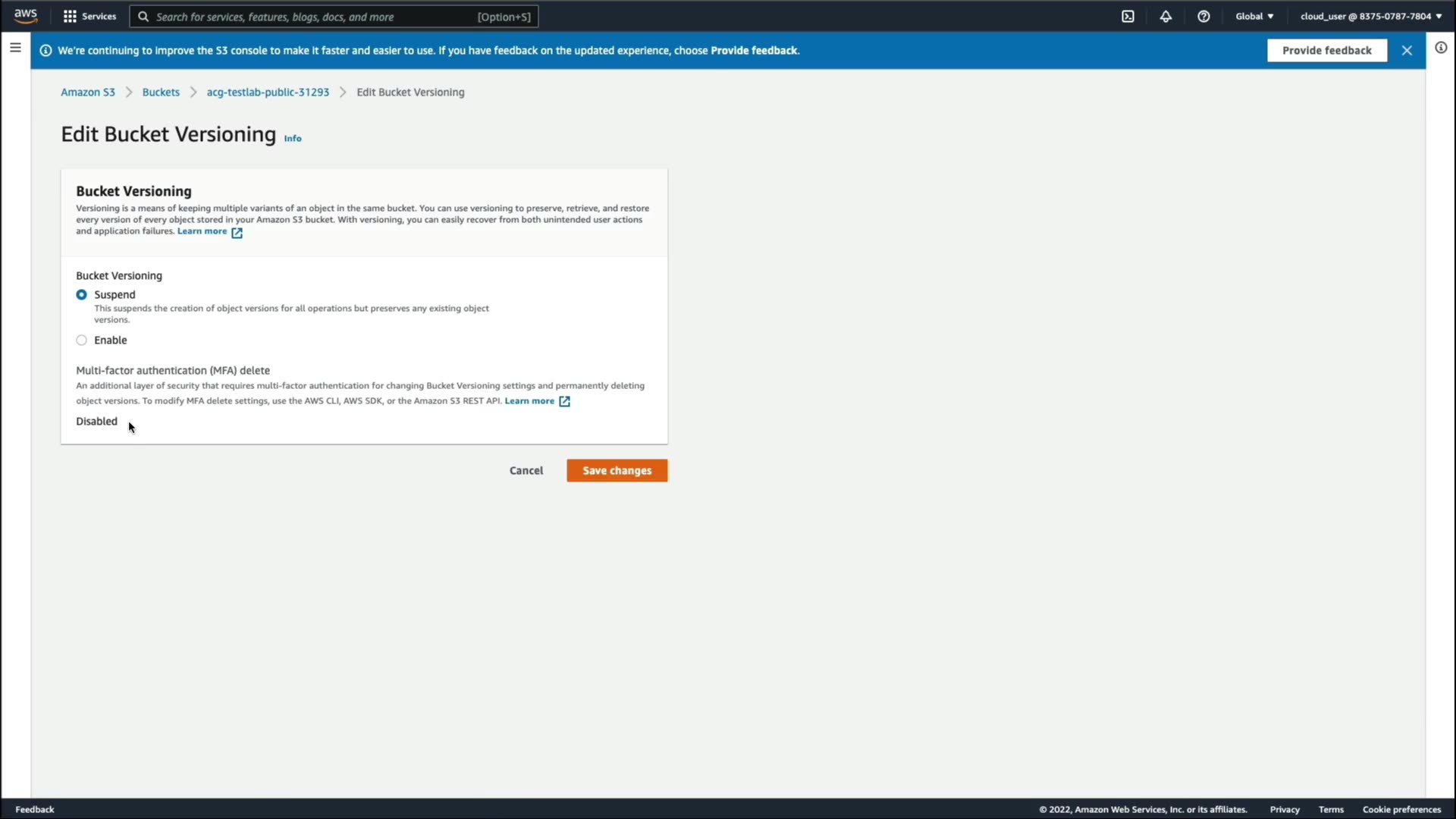Open acg-testlab-public-31293 breadcrumb link

click(x=268, y=93)
